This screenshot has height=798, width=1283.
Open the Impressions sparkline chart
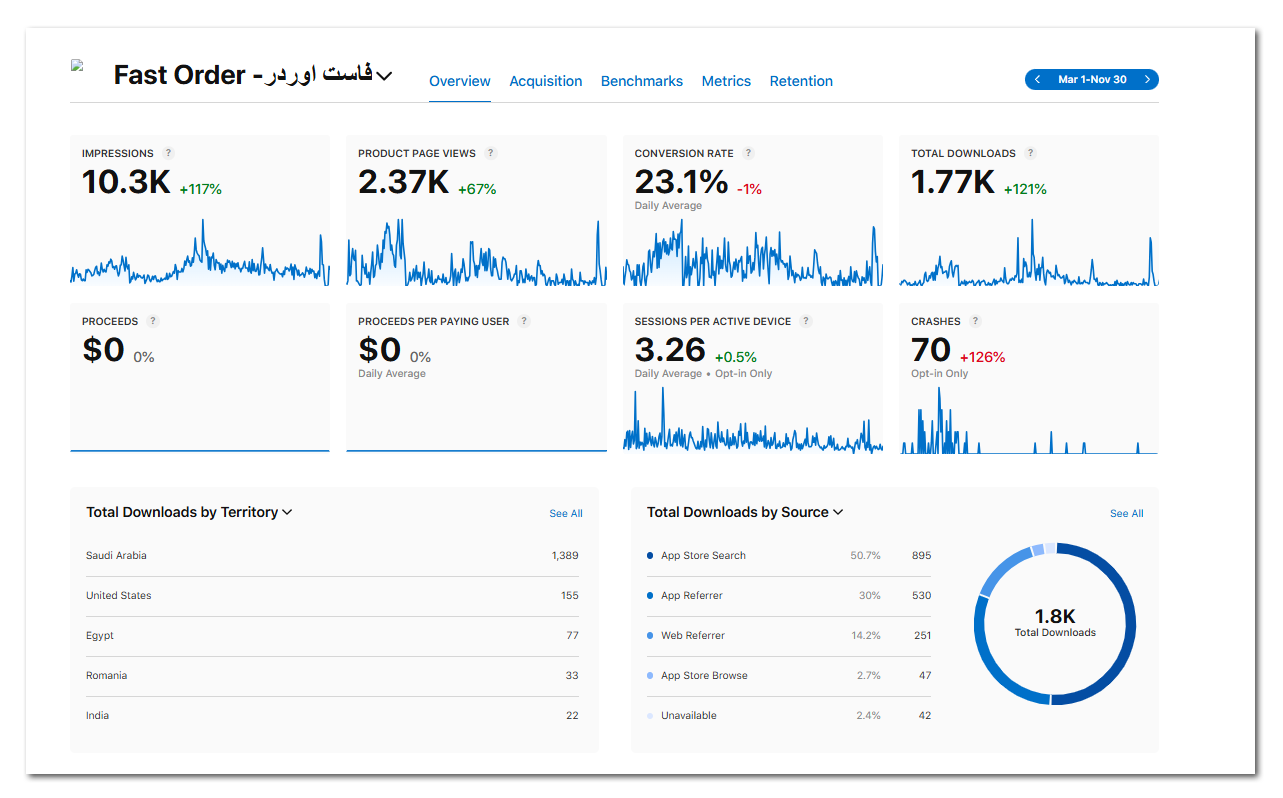(200, 253)
